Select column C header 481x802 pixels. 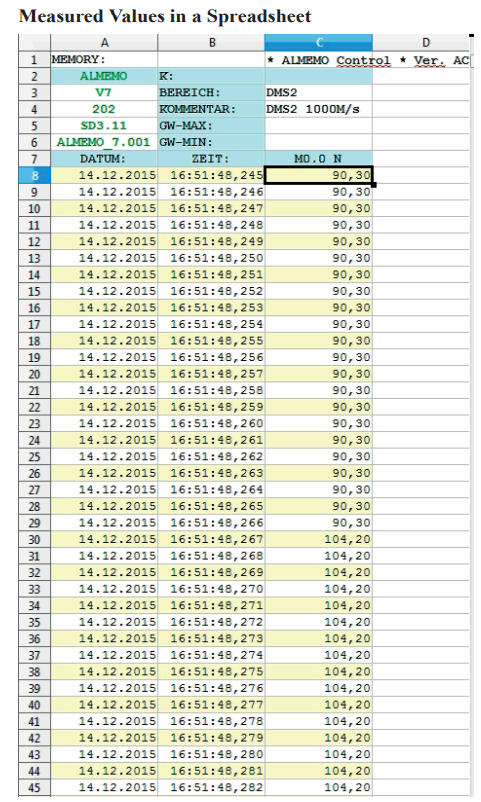coord(319,42)
